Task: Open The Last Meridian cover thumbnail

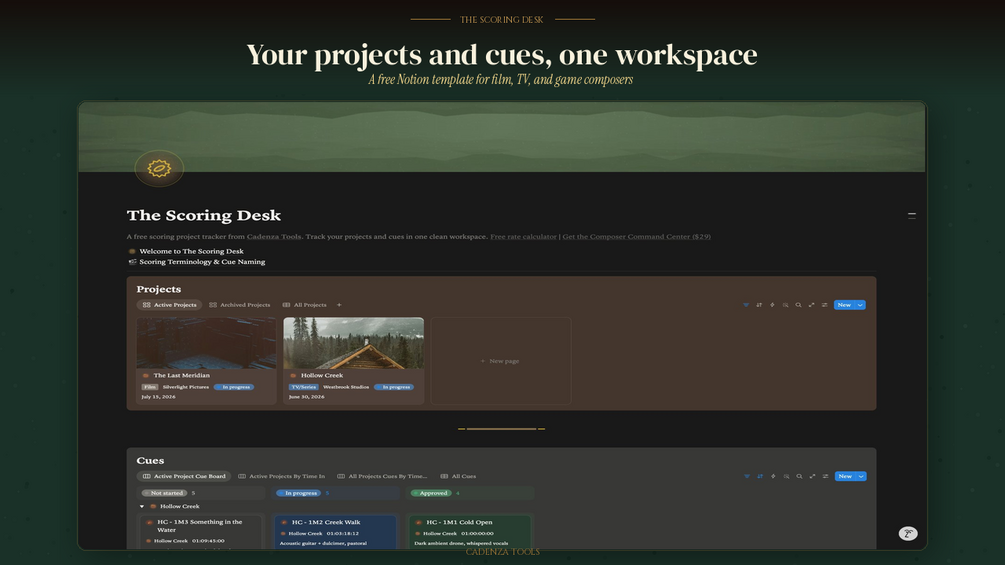Action: coord(206,343)
